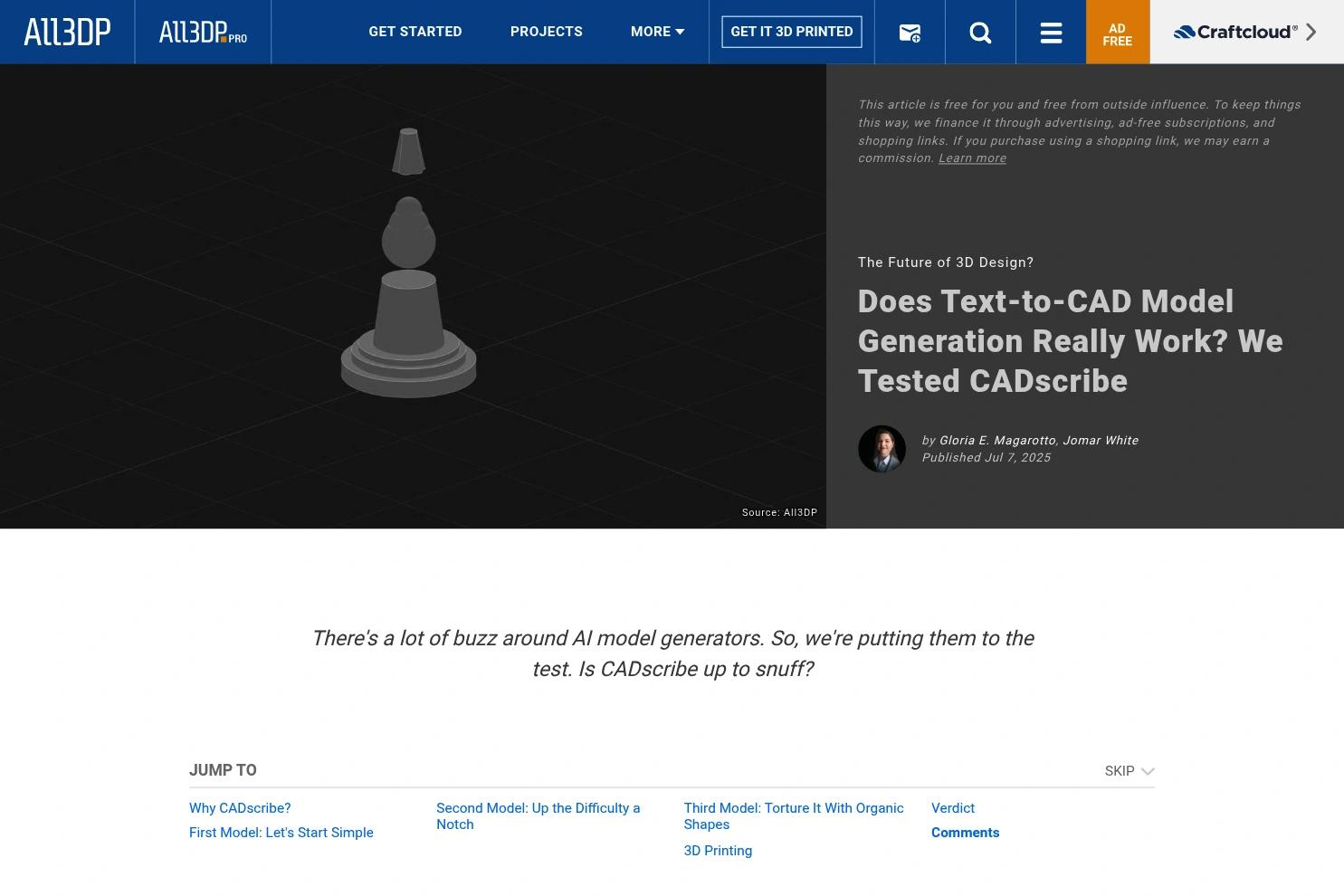Collapse the Jump To section with SKIP
This screenshot has height=896, width=1344.
[x=1129, y=771]
